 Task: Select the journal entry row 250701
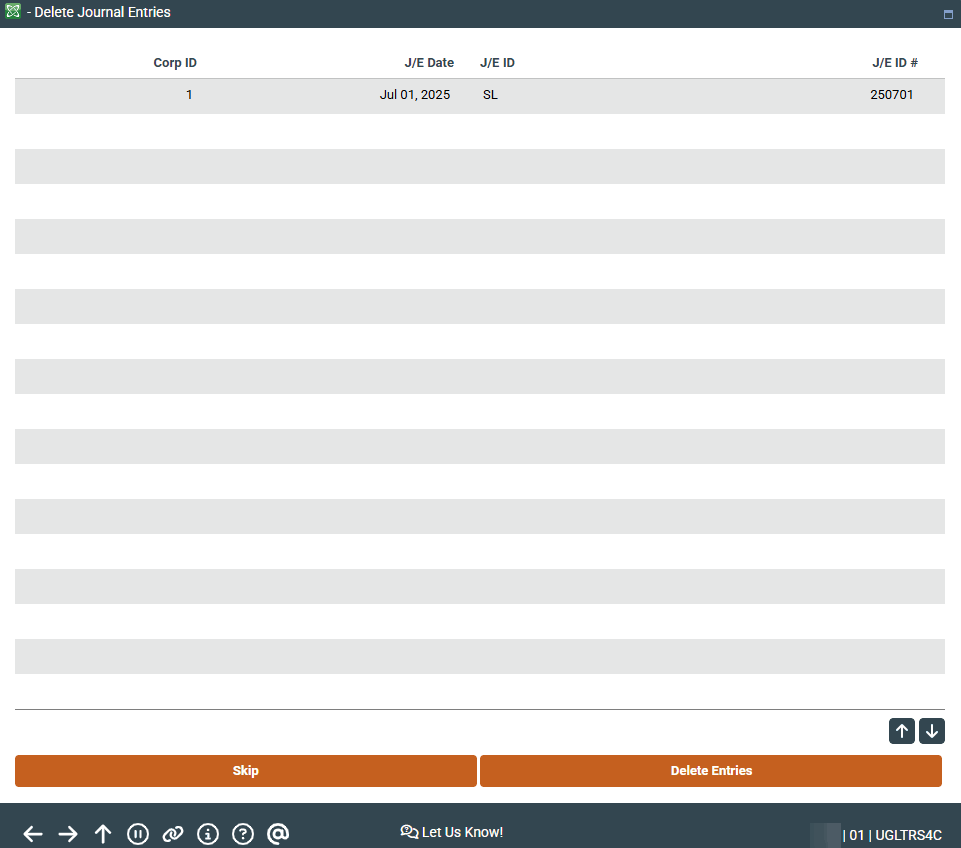pos(480,96)
